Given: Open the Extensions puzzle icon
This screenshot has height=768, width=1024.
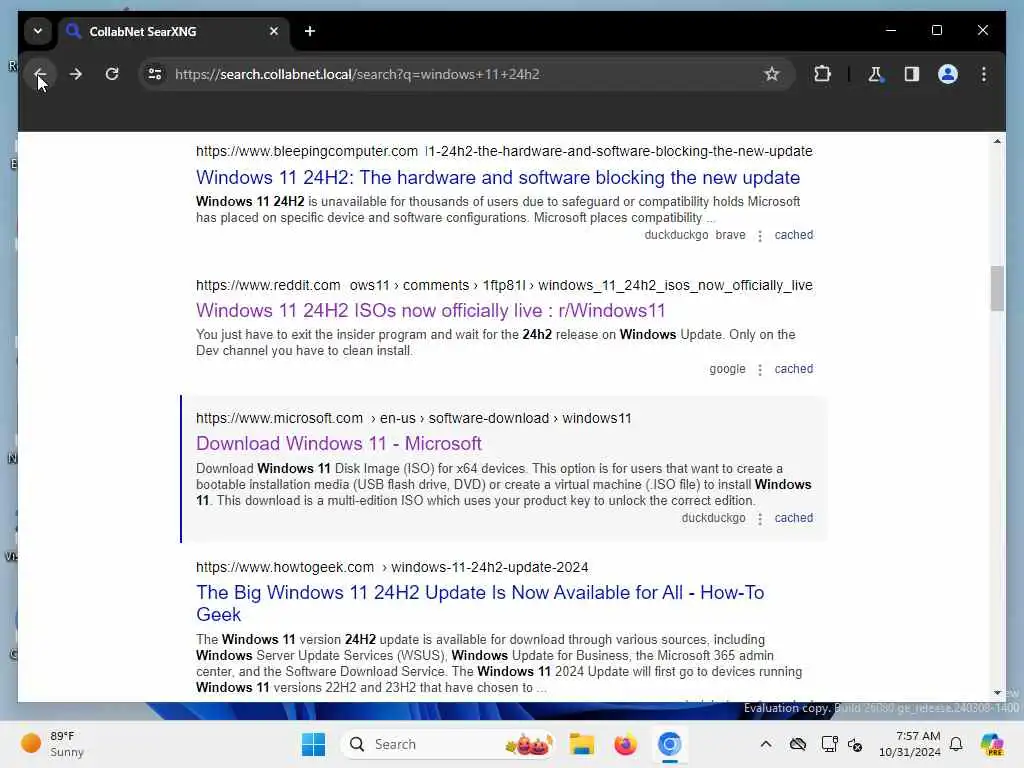Looking at the screenshot, I should pyautogui.click(x=822, y=74).
